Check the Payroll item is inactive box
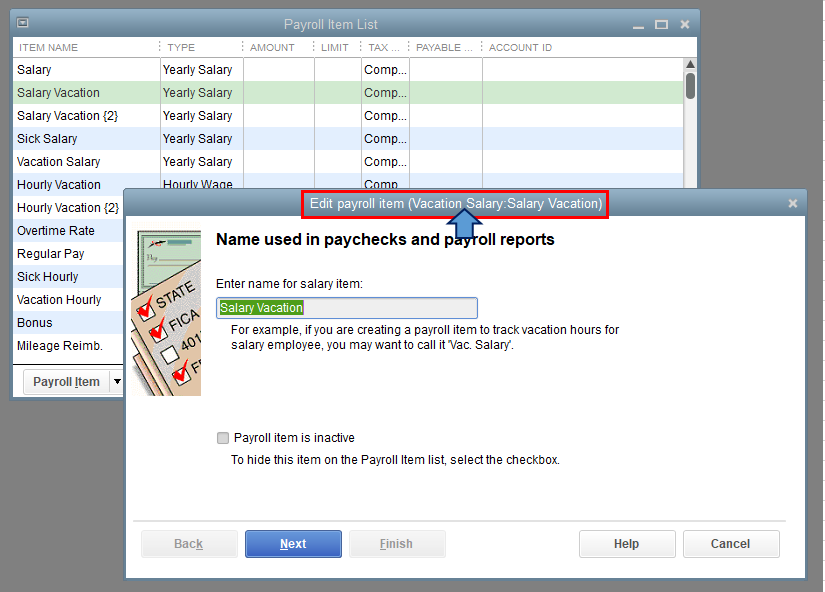825x592 pixels. 223,438
